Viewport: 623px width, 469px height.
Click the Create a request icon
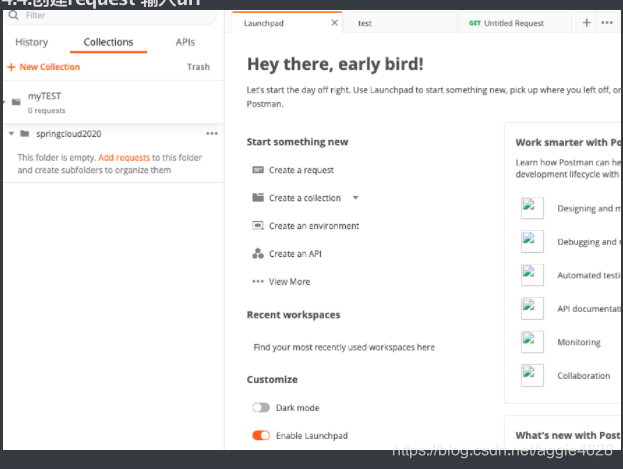[x=258, y=170]
